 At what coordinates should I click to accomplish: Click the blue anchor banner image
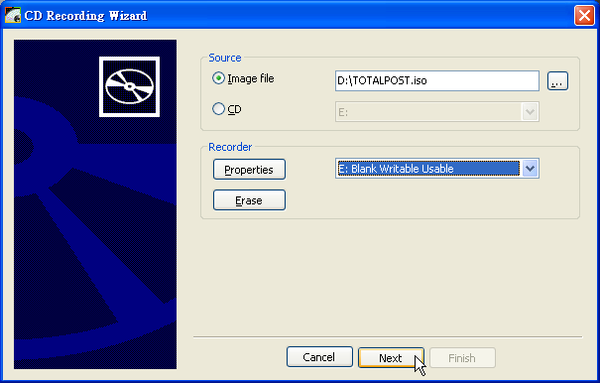[95, 204]
